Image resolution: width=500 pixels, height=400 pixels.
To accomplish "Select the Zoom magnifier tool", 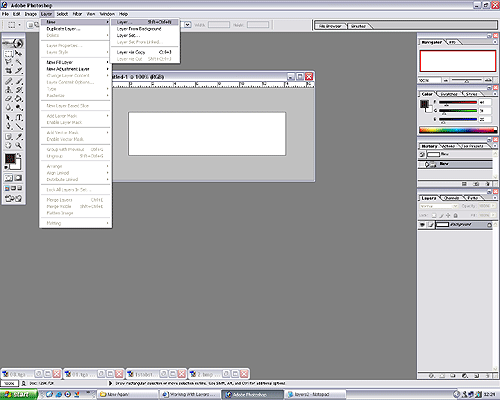I will 19,145.
